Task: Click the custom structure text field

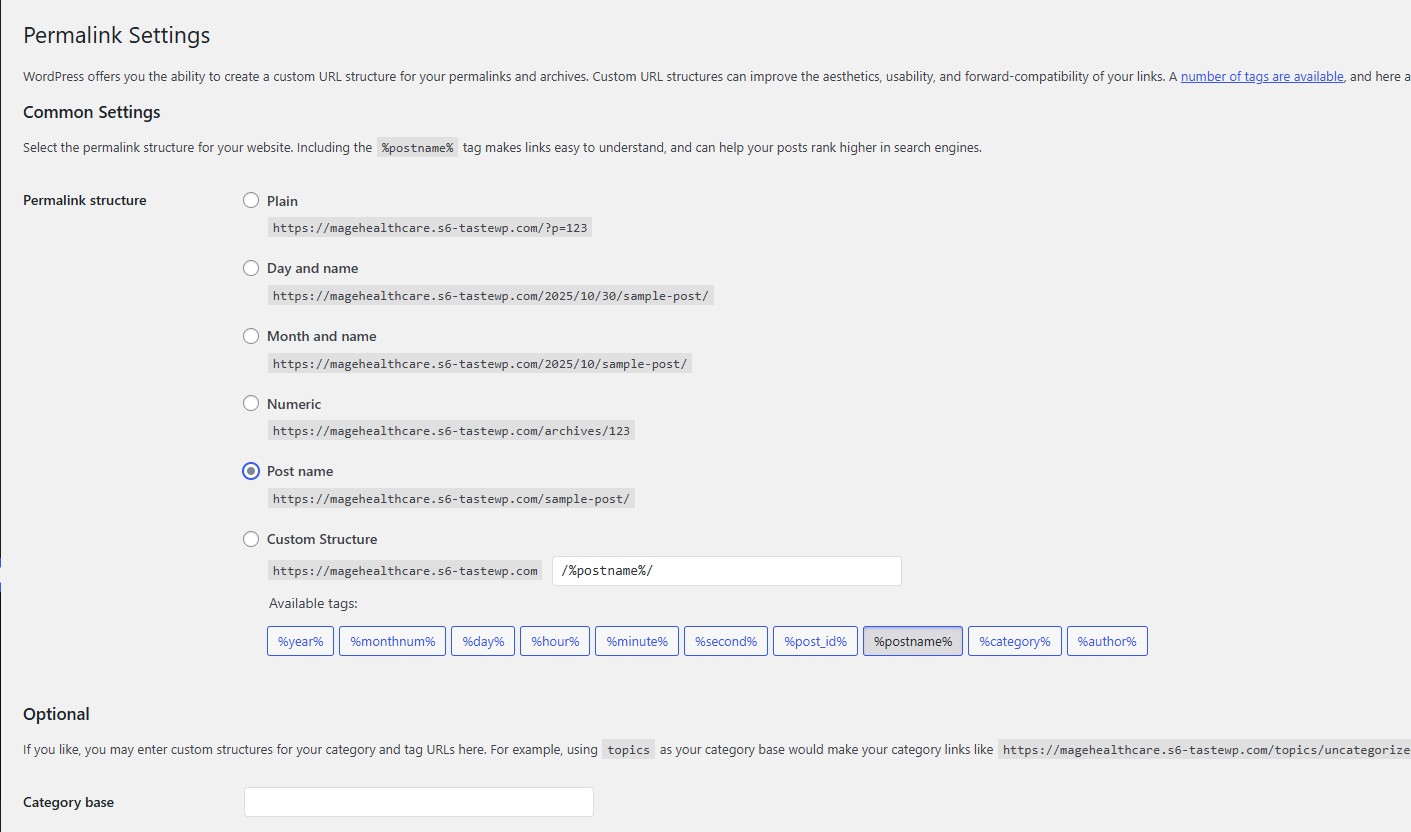Action: point(726,571)
